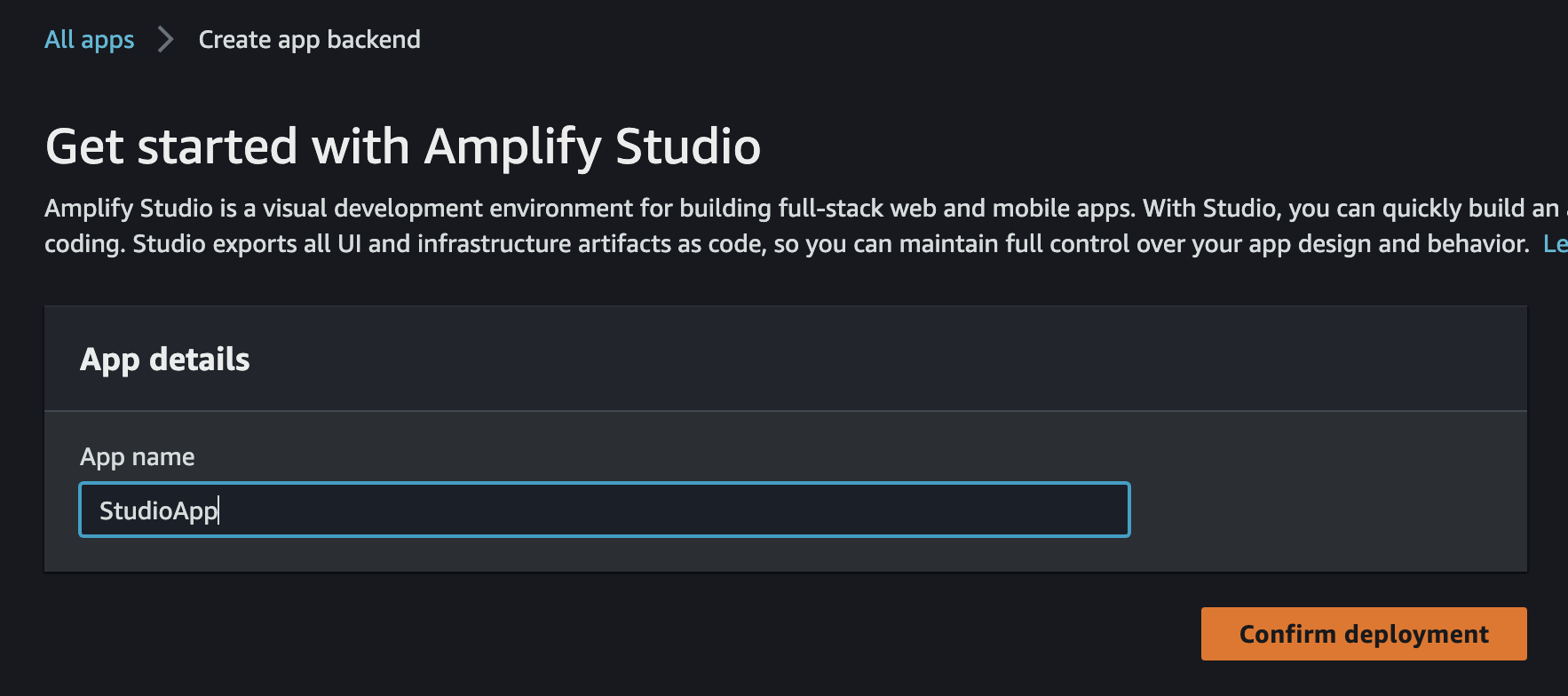
Task: Click the Create app backend breadcrumb label
Action: coord(309,39)
